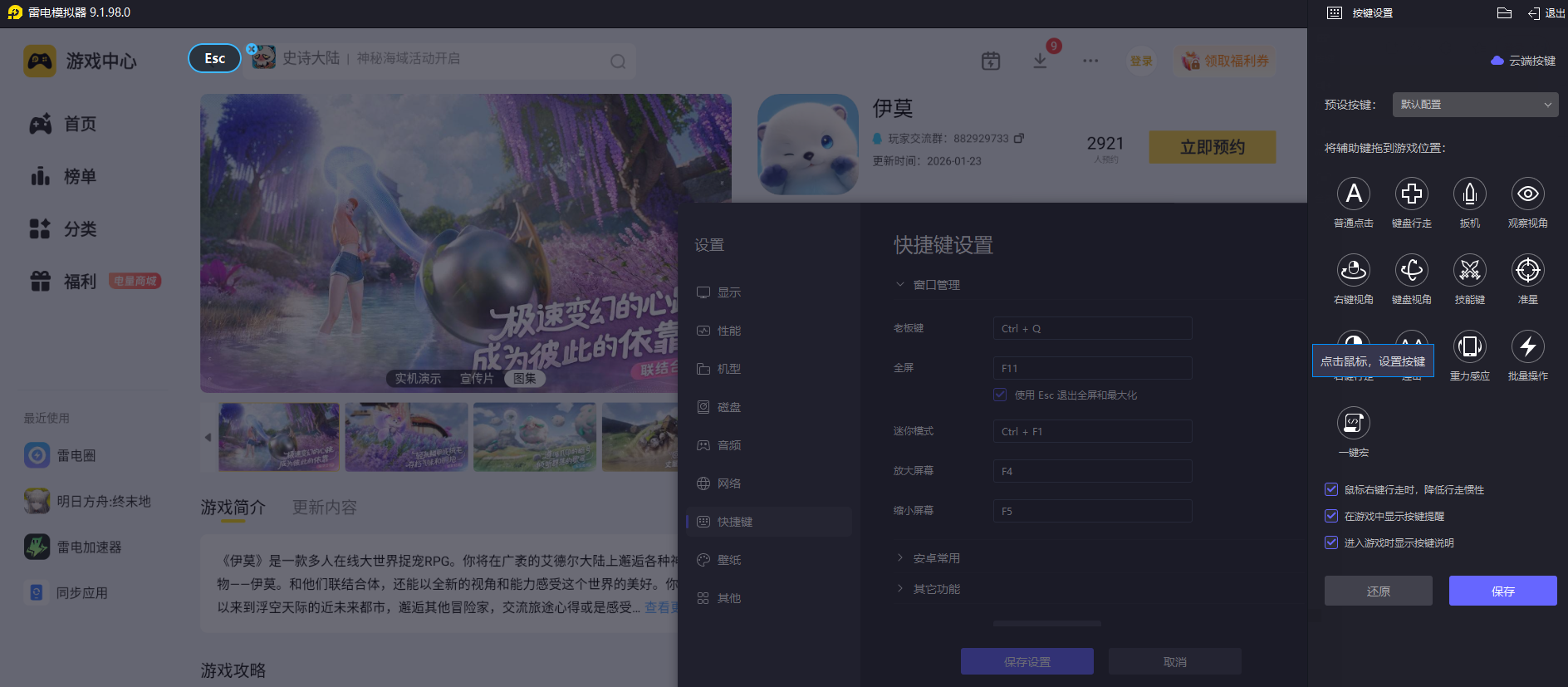Open the downloads icon with badge 9
The image size is (1568, 687).
[1040, 61]
